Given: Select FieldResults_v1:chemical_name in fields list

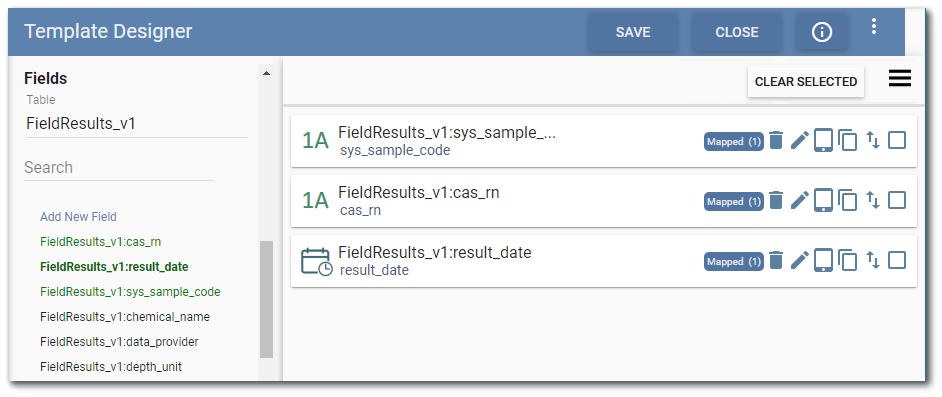Looking at the screenshot, I should pos(125,317).
